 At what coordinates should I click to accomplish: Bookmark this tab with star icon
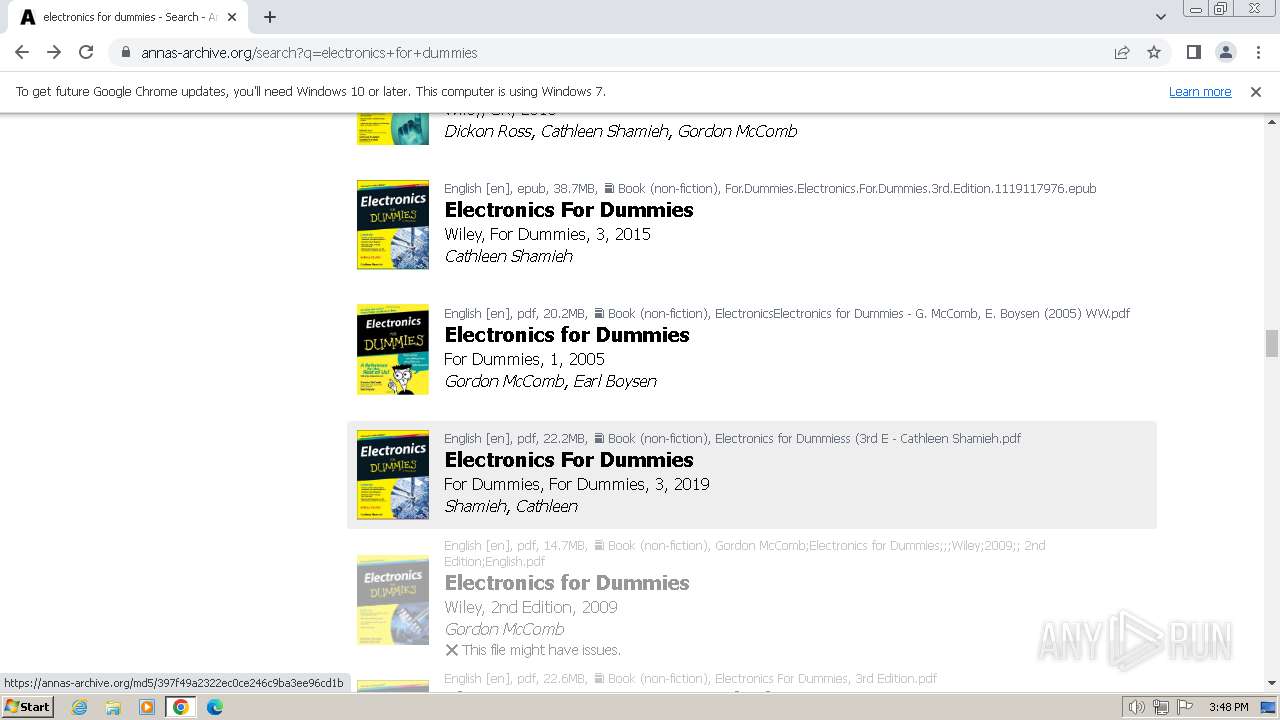pos(1154,52)
